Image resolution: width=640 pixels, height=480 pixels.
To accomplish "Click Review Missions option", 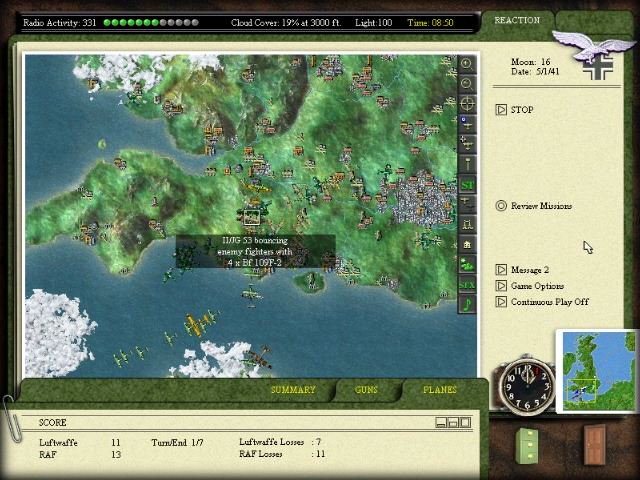I will 541,206.
